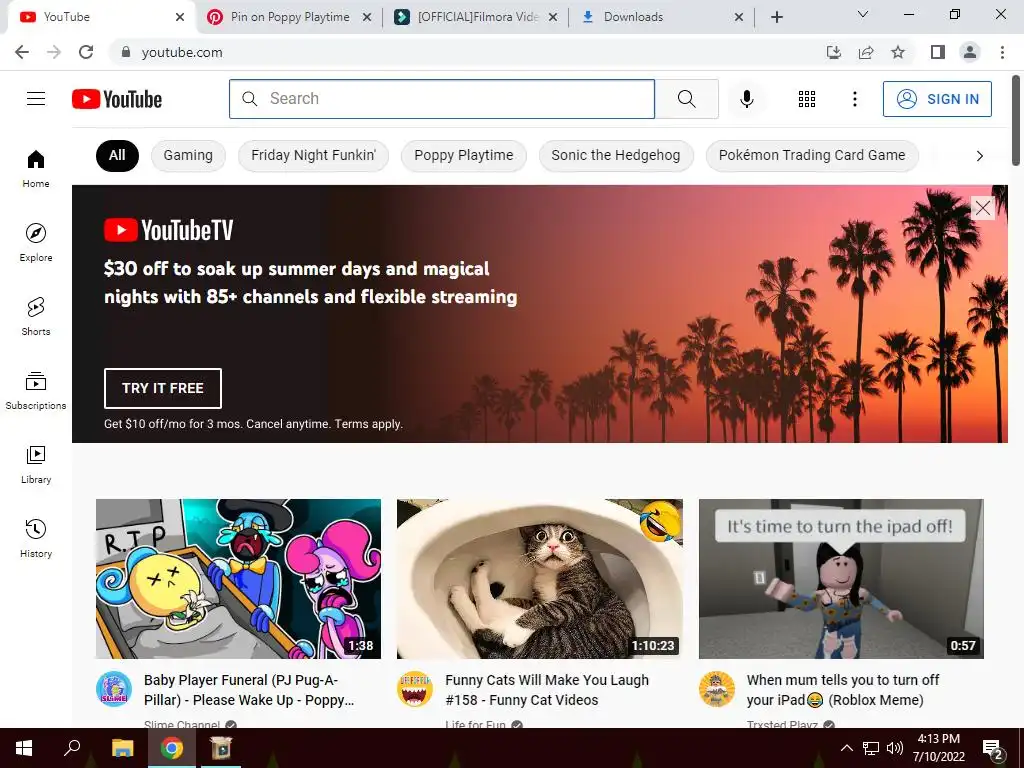Image resolution: width=1024 pixels, height=768 pixels.
Task: Open Explore in sidebar
Action: (x=36, y=242)
